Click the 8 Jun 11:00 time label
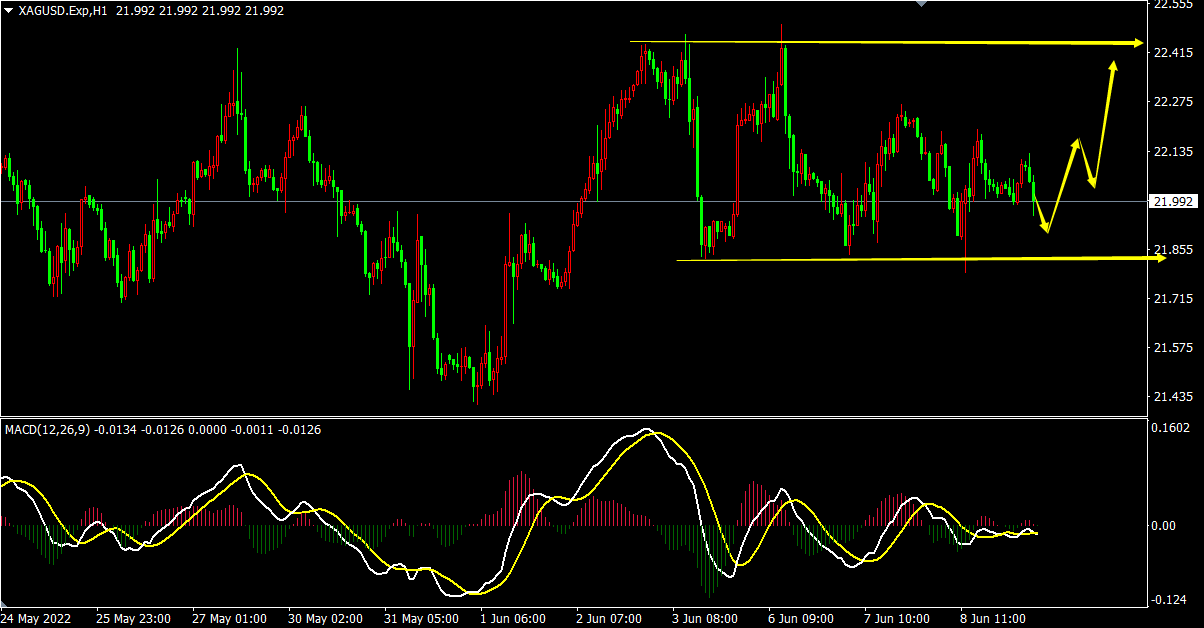Viewport: 1204px width, 628px height. 994,618
